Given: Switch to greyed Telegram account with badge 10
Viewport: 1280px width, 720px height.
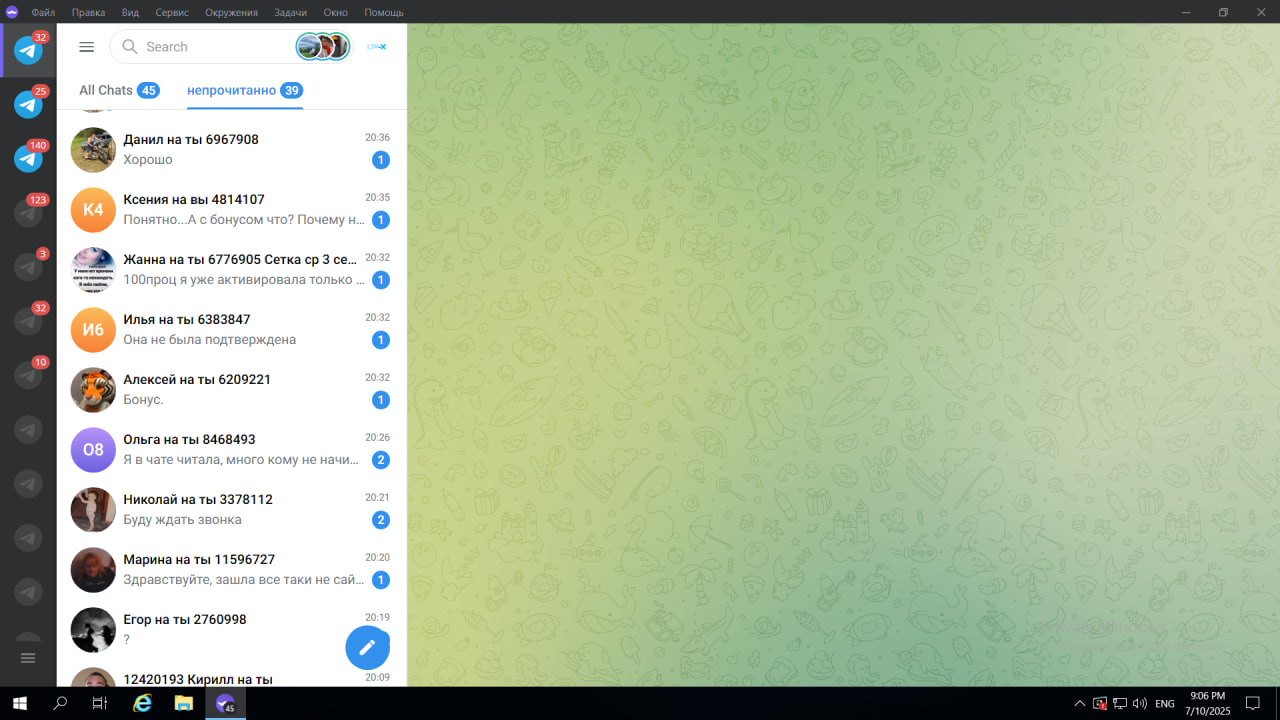Looking at the screenshot, I should tap(28, 375).
